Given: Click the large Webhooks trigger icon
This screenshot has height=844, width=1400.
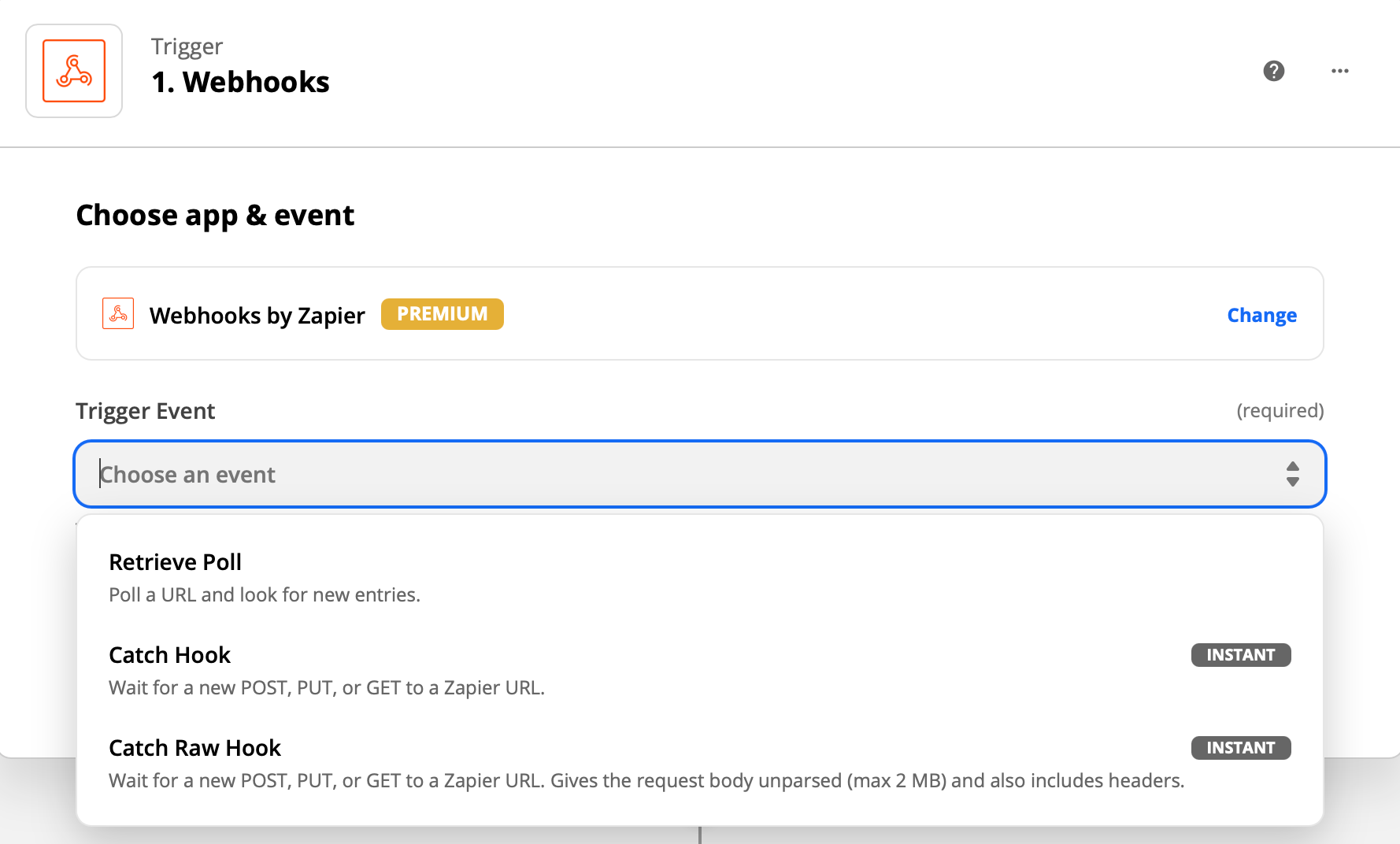Looking at the screenshot, I should (74, 71).
